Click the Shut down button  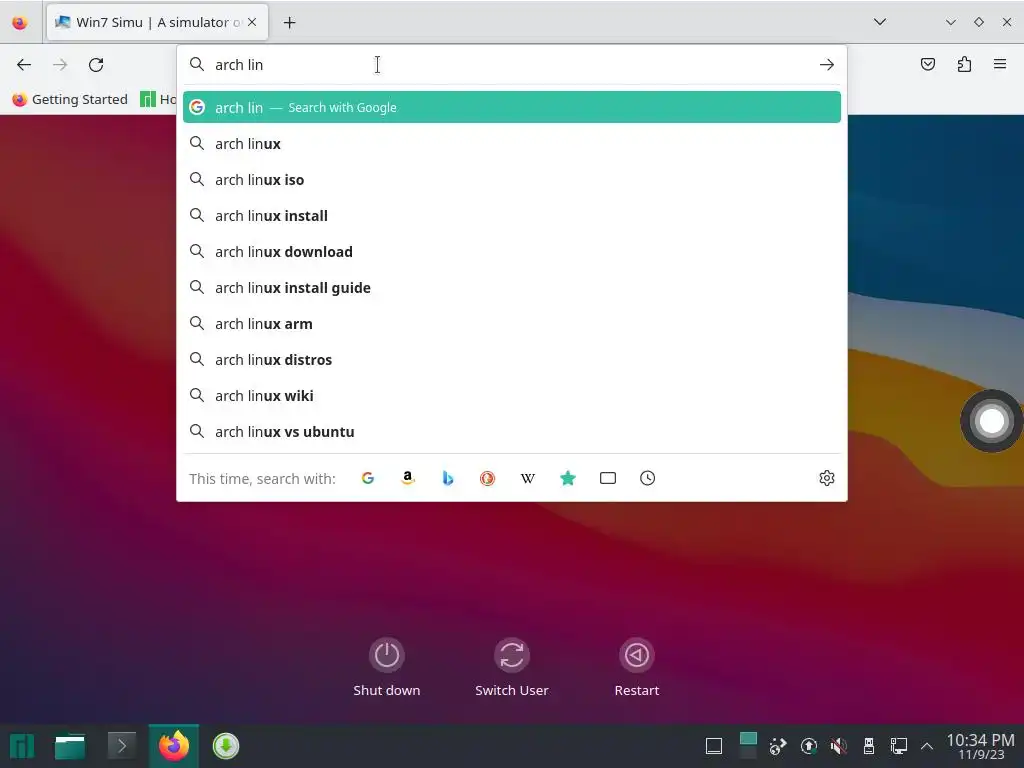click(387, 667)
